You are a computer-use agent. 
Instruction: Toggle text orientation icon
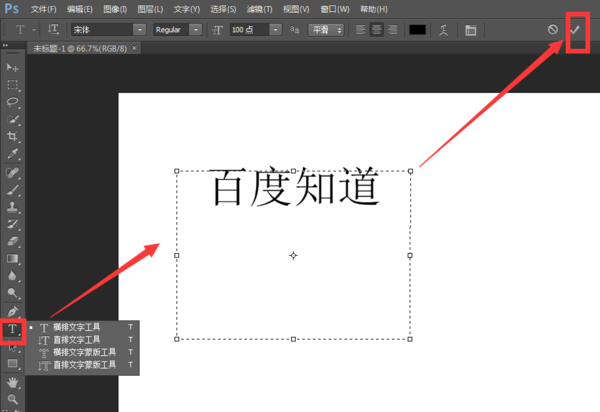pyautogui.click(x=53, y=29)
